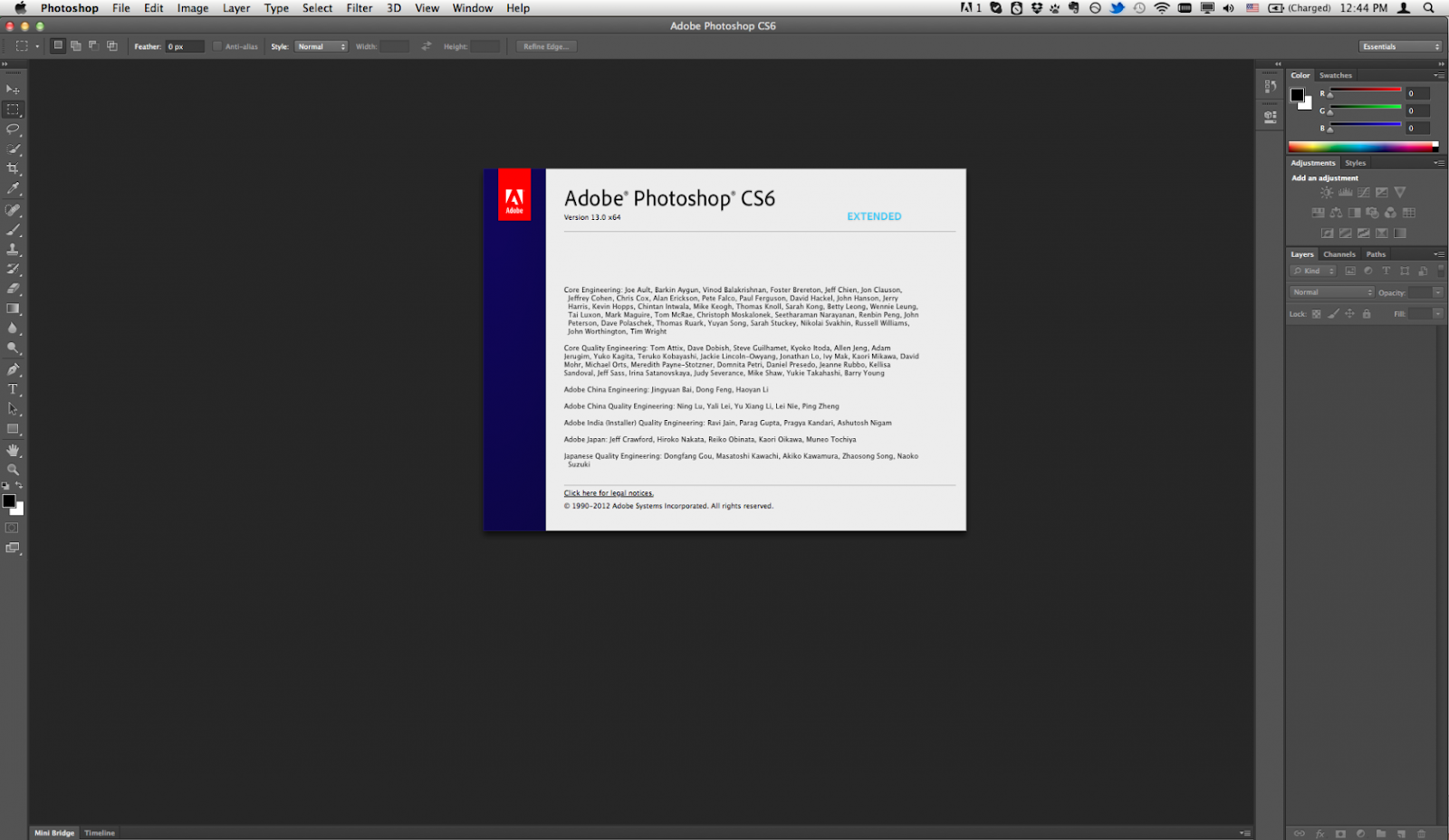The height and width of the screenshot is (840, 1449).
Task: Open the Timeline tab at bottom
Action: [x=100, y=833]
